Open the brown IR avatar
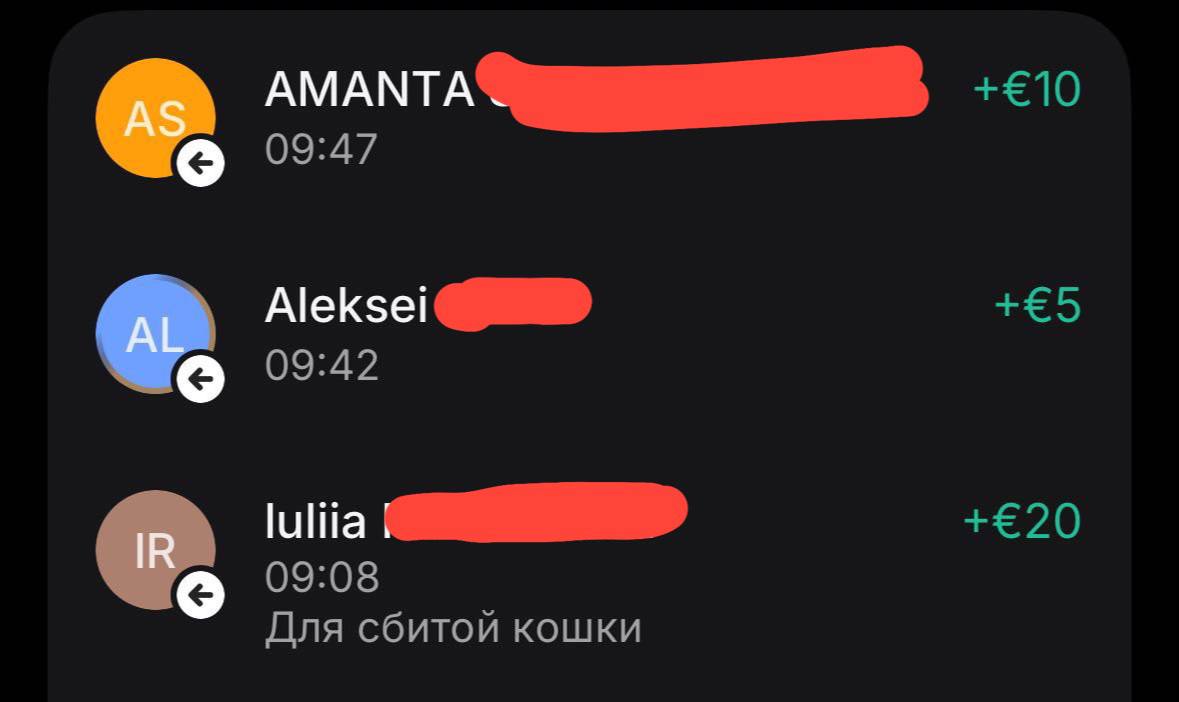1179x702 pixels. pyautogui.click(x=156, y=550)
